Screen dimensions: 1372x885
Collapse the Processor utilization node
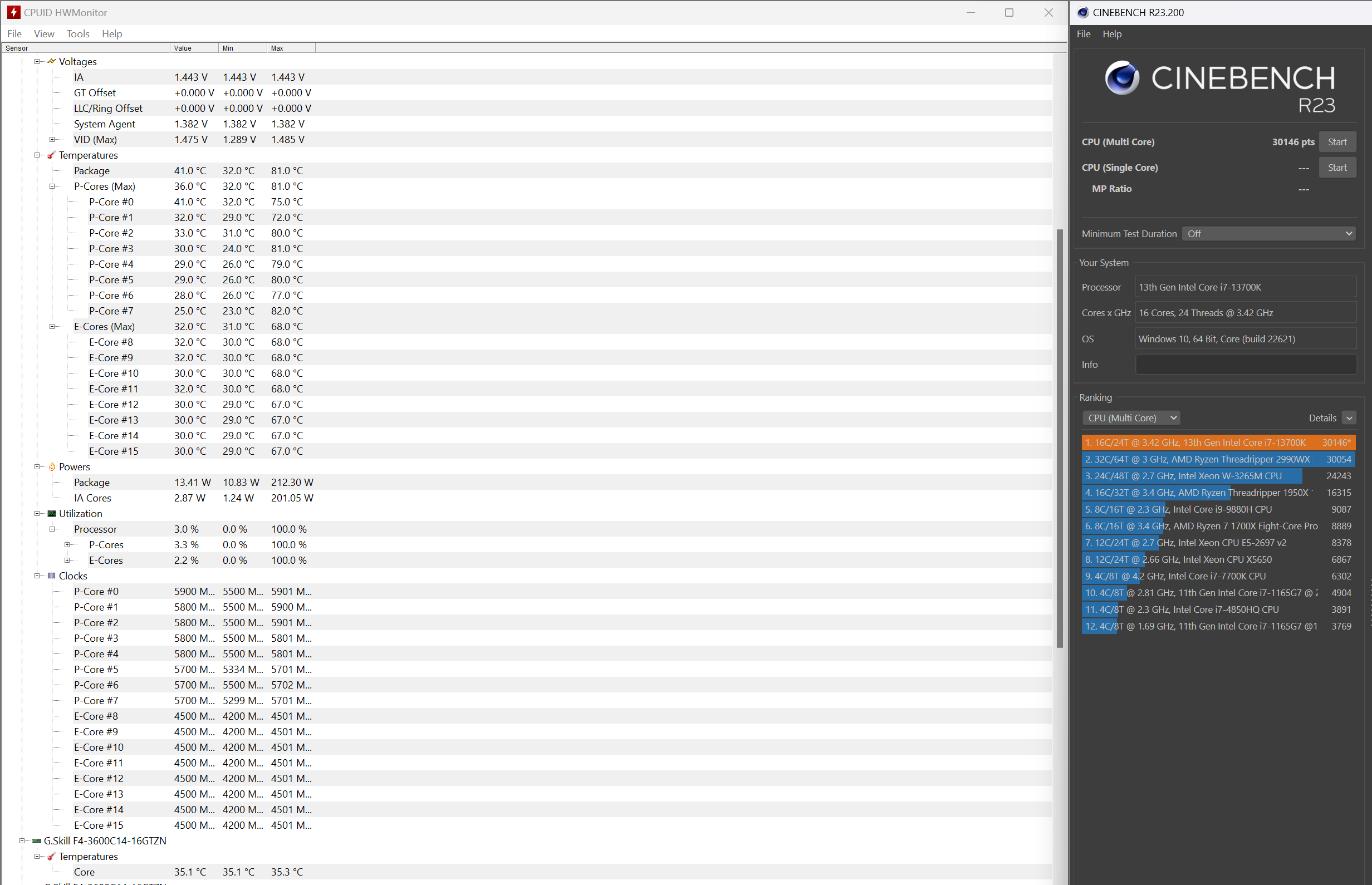52,529
